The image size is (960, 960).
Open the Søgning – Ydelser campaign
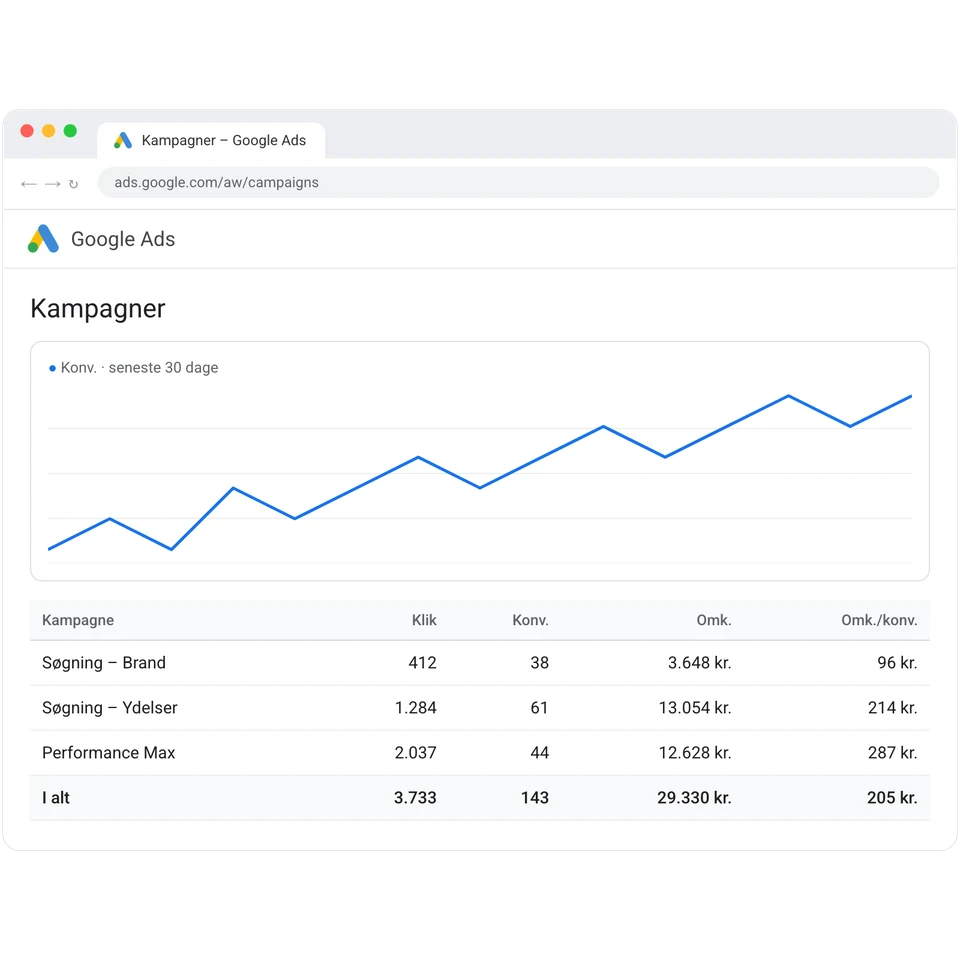110,708
